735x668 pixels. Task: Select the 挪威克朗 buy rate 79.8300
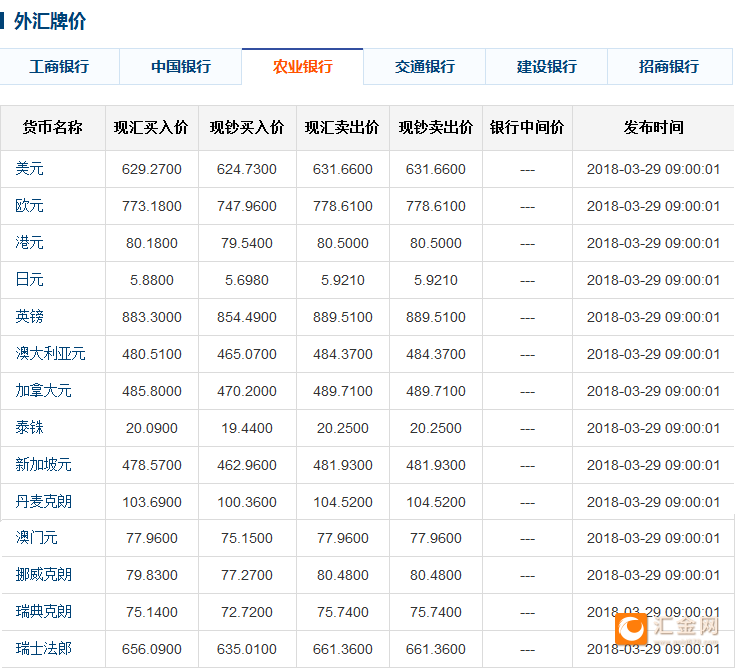151,575
